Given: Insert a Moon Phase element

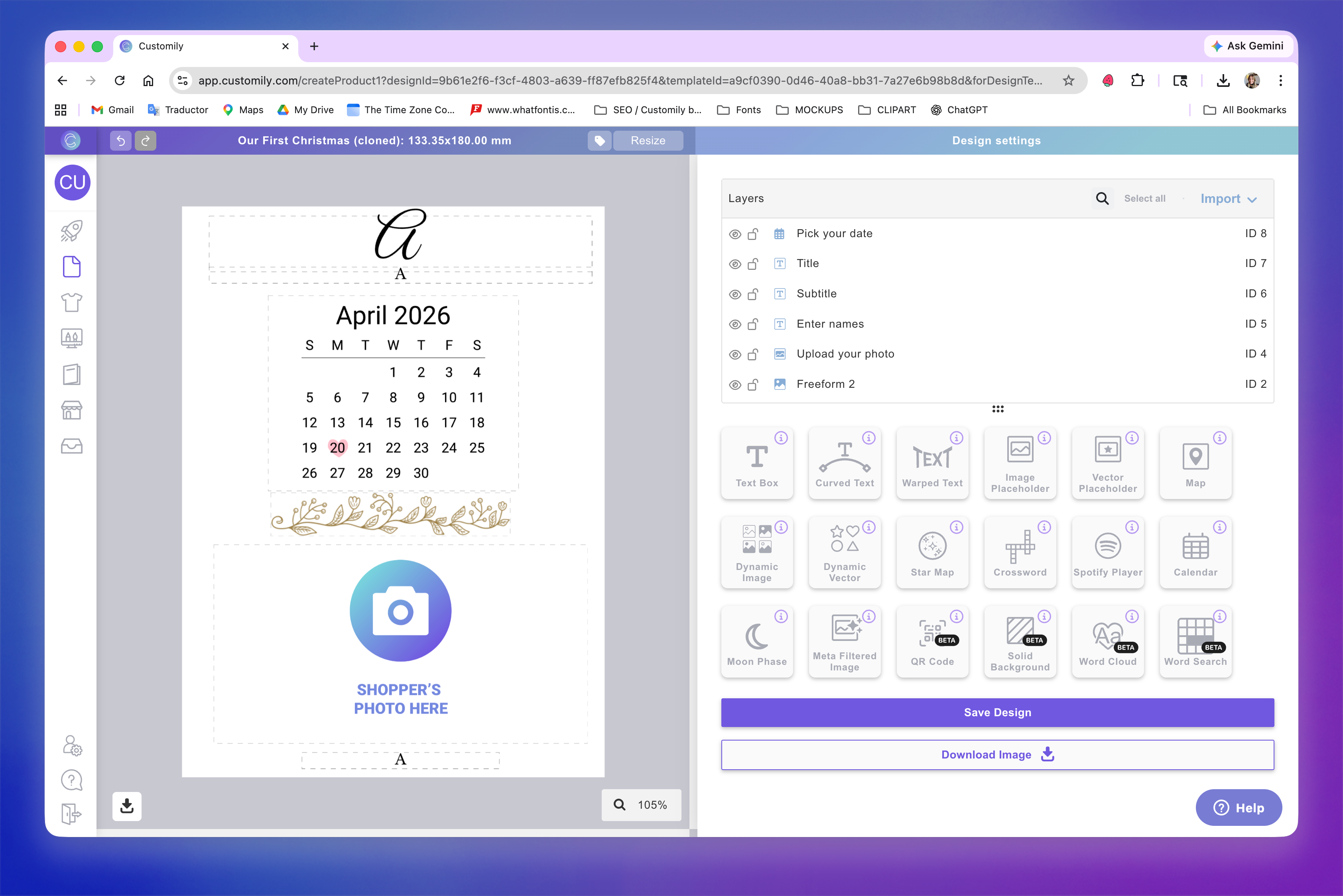Looking at the screenshot, I should point(756,642).
